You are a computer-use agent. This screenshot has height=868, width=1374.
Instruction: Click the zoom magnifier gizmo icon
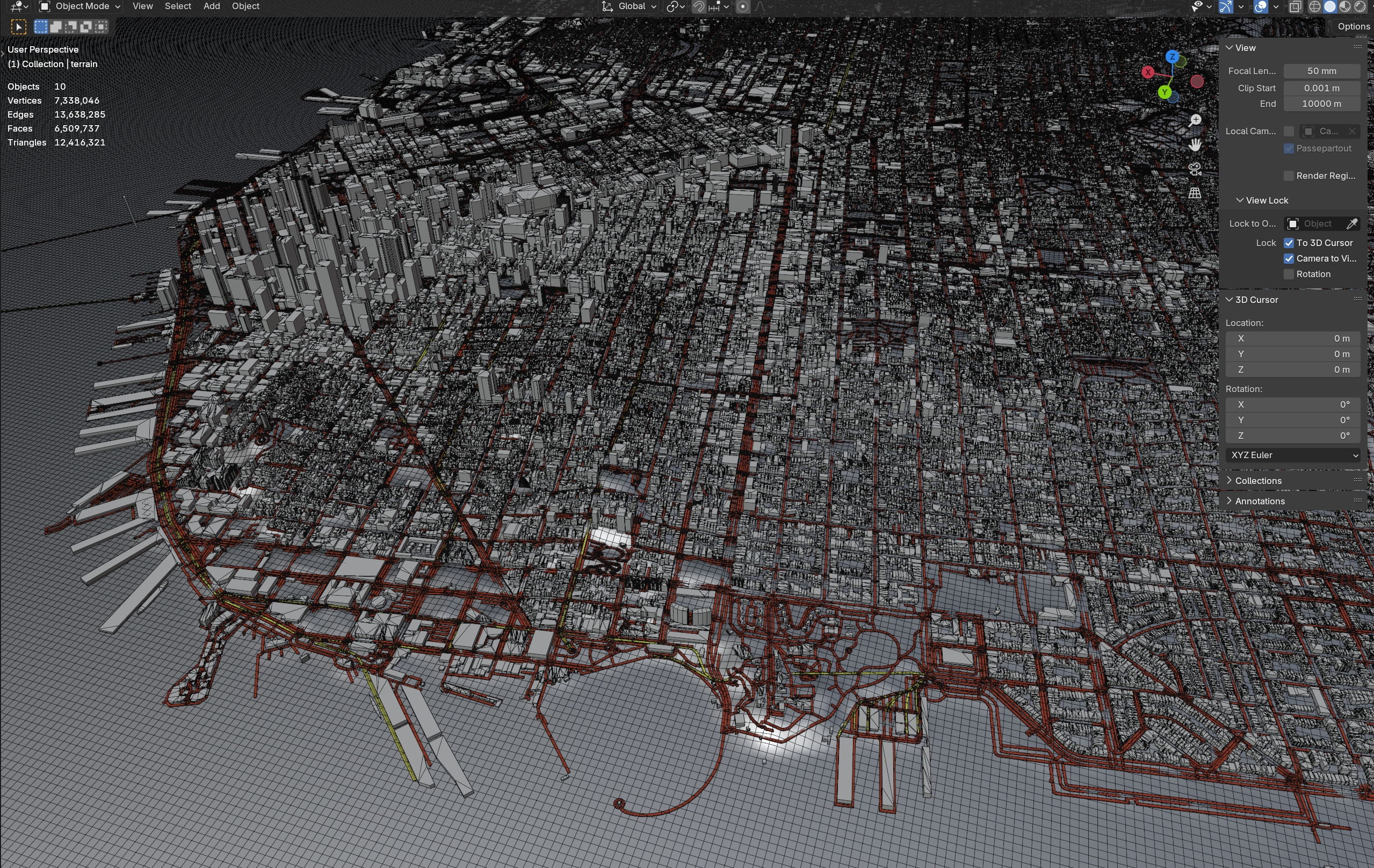coord(1195,120)
